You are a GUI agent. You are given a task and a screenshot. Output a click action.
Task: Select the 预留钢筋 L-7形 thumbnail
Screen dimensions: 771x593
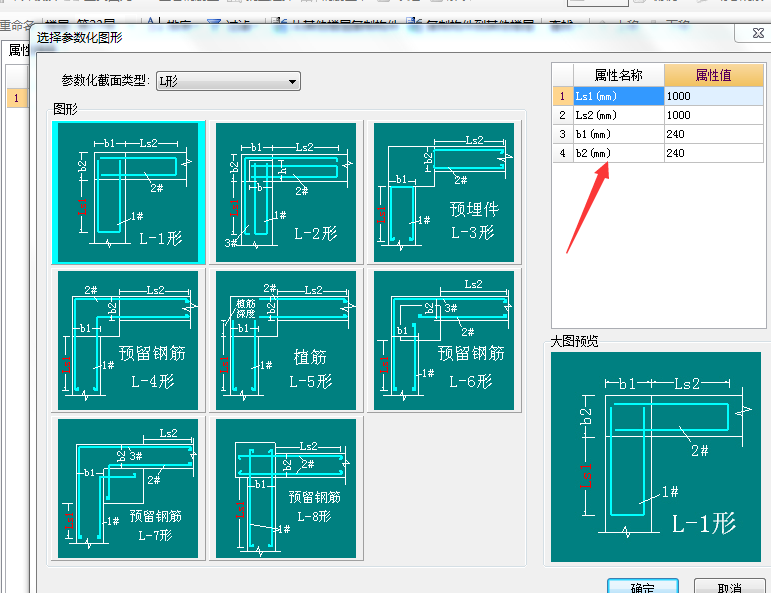(x=128, y=488)
